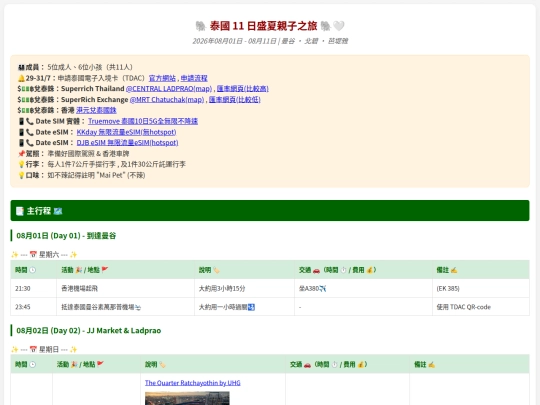Image resolution: width=540 pixels, height=405 pixels.
Task: Click the 21:30 time cell
Action: point(33,288)
